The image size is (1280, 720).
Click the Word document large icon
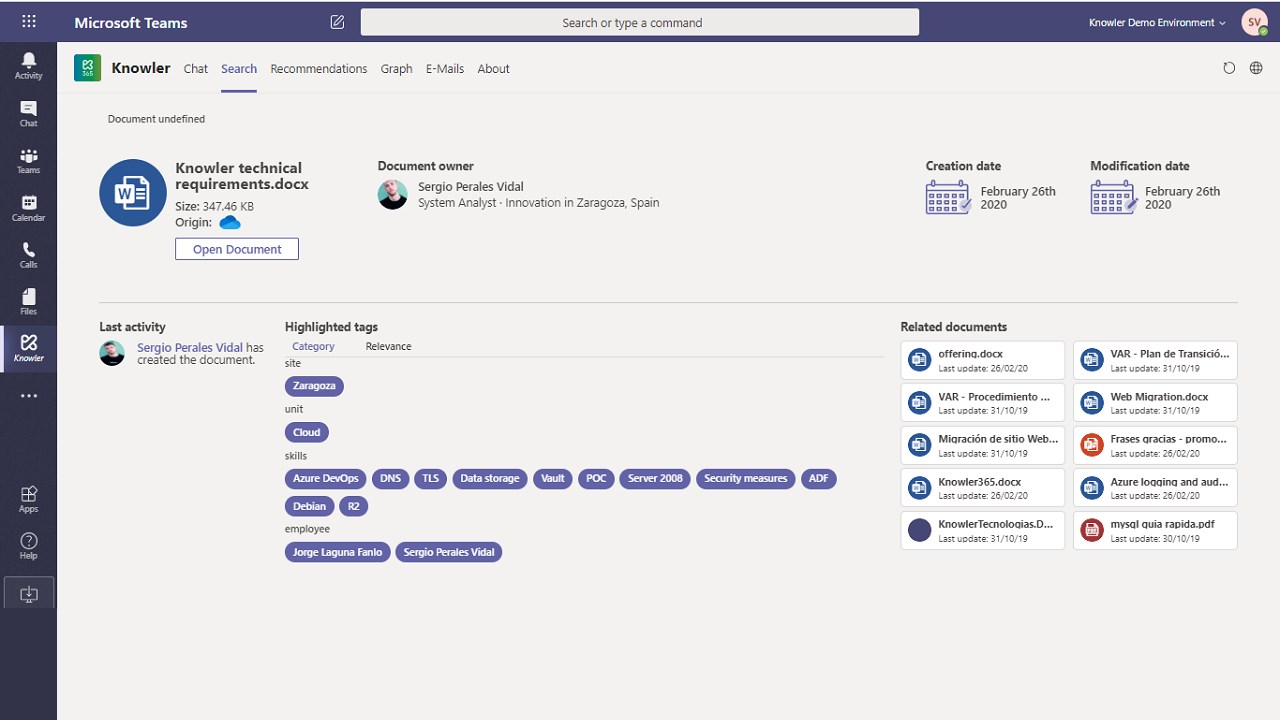[x=133, y=193]
